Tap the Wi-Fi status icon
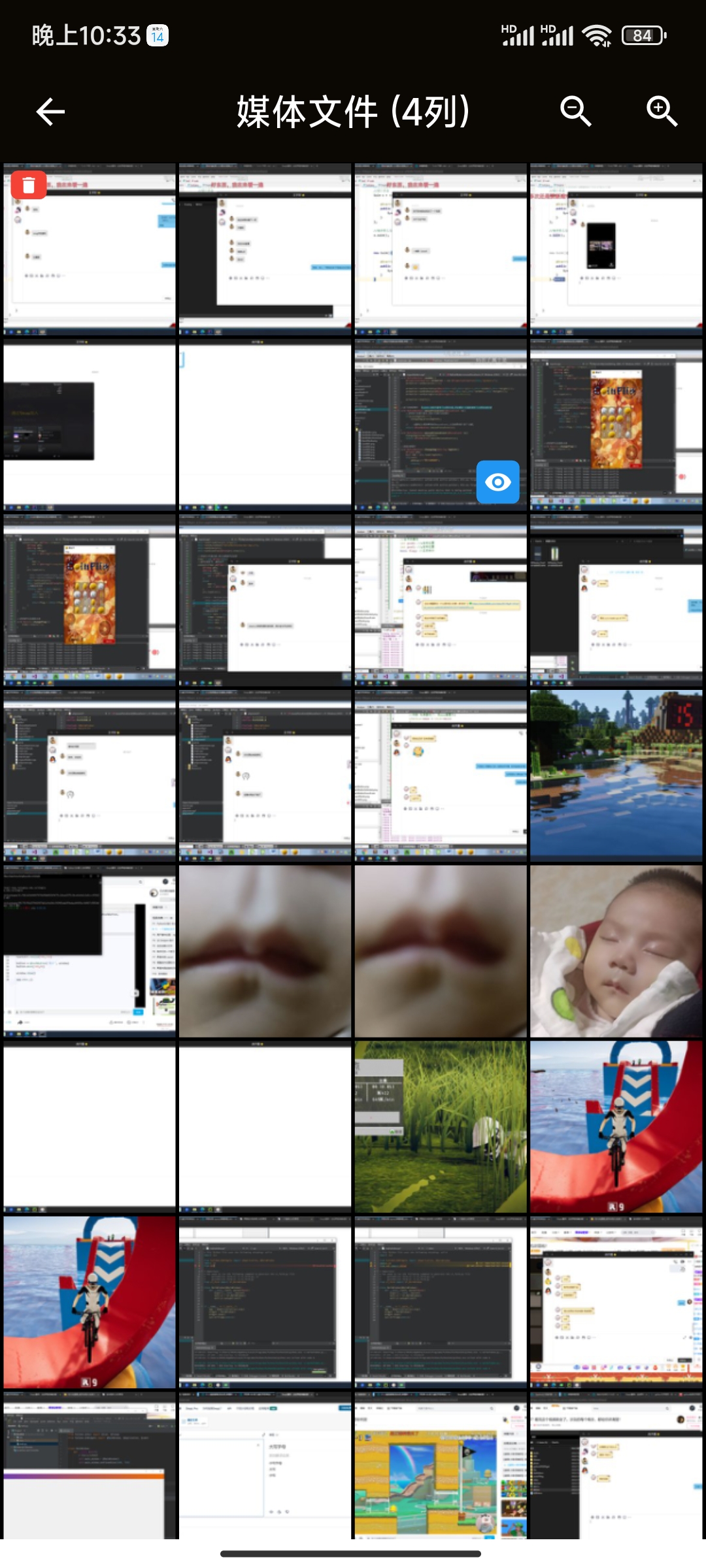 [597, 35]
